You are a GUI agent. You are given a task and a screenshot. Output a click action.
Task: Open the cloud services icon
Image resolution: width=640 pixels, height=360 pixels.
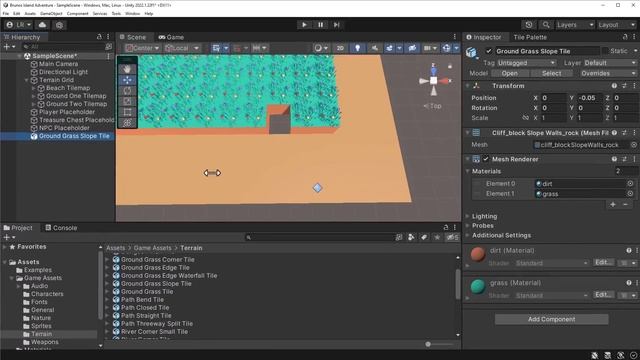click(x=42, y=25)
